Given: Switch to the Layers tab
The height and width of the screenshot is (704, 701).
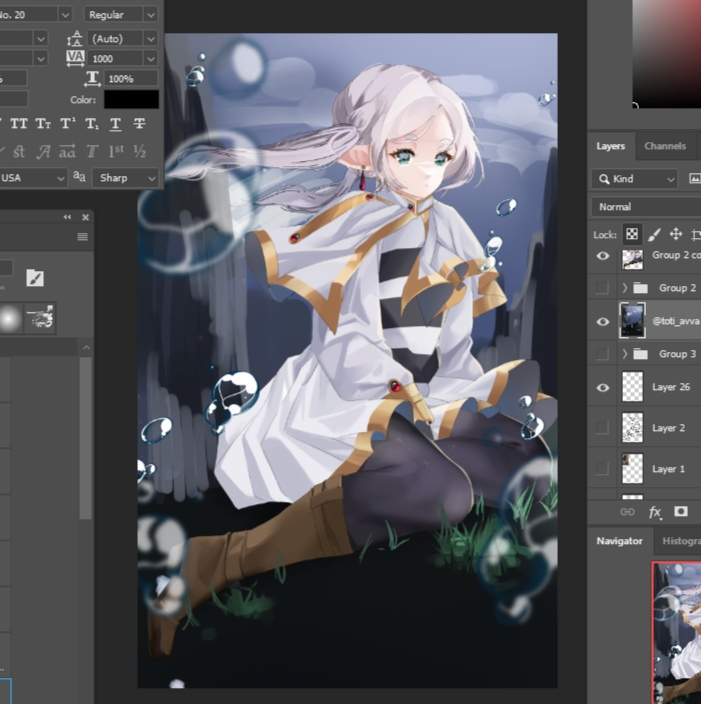Looking at the screenshot, I should coord(611,146).
